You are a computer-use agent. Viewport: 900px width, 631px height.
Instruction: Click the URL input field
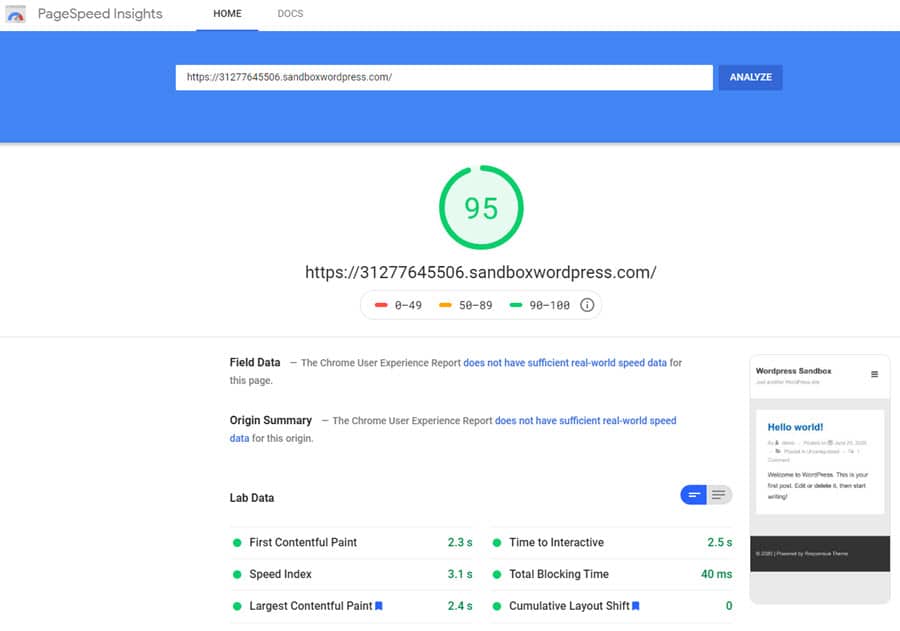click(444, 77)
